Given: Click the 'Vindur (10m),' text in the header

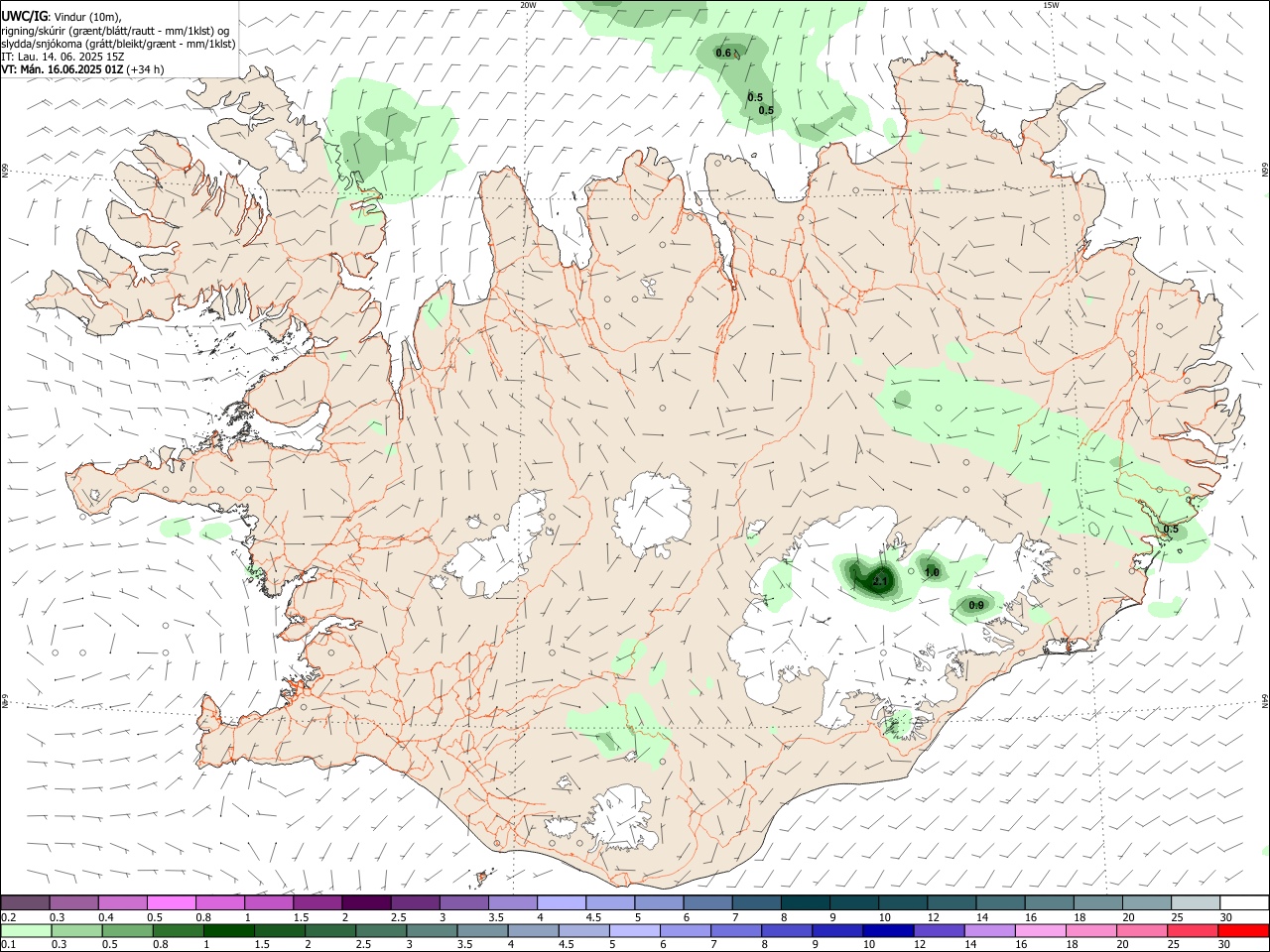Looking at the screenshot, I should 86,17.
